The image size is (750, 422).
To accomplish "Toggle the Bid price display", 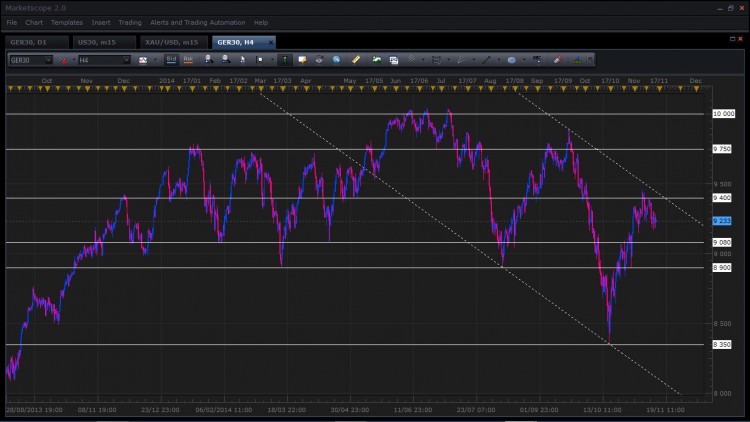I will point(171,60).
